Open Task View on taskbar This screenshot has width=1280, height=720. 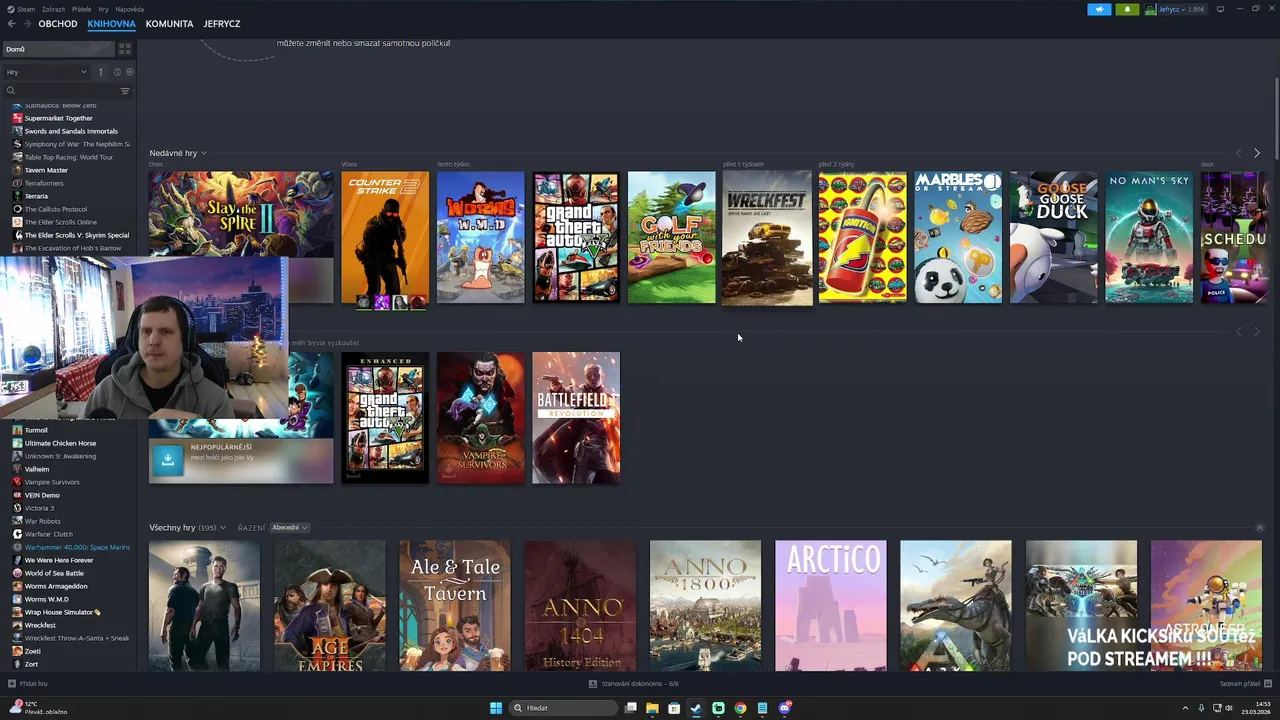[630, 708]
